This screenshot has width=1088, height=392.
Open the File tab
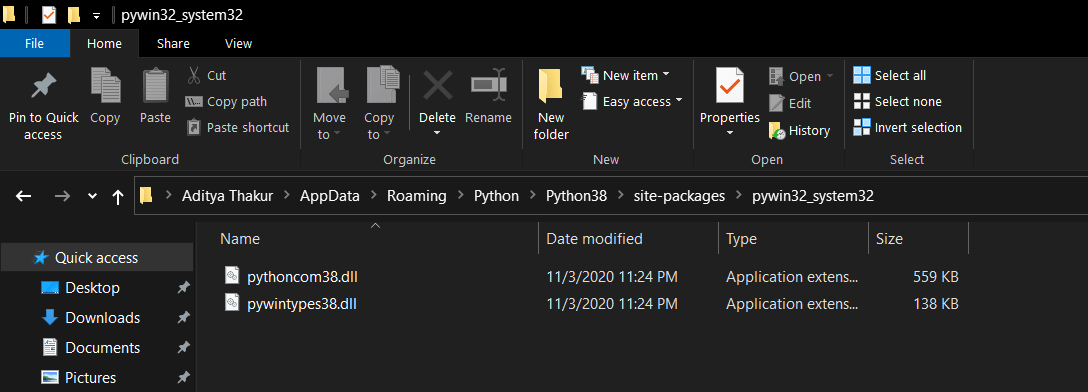point(35,43)
